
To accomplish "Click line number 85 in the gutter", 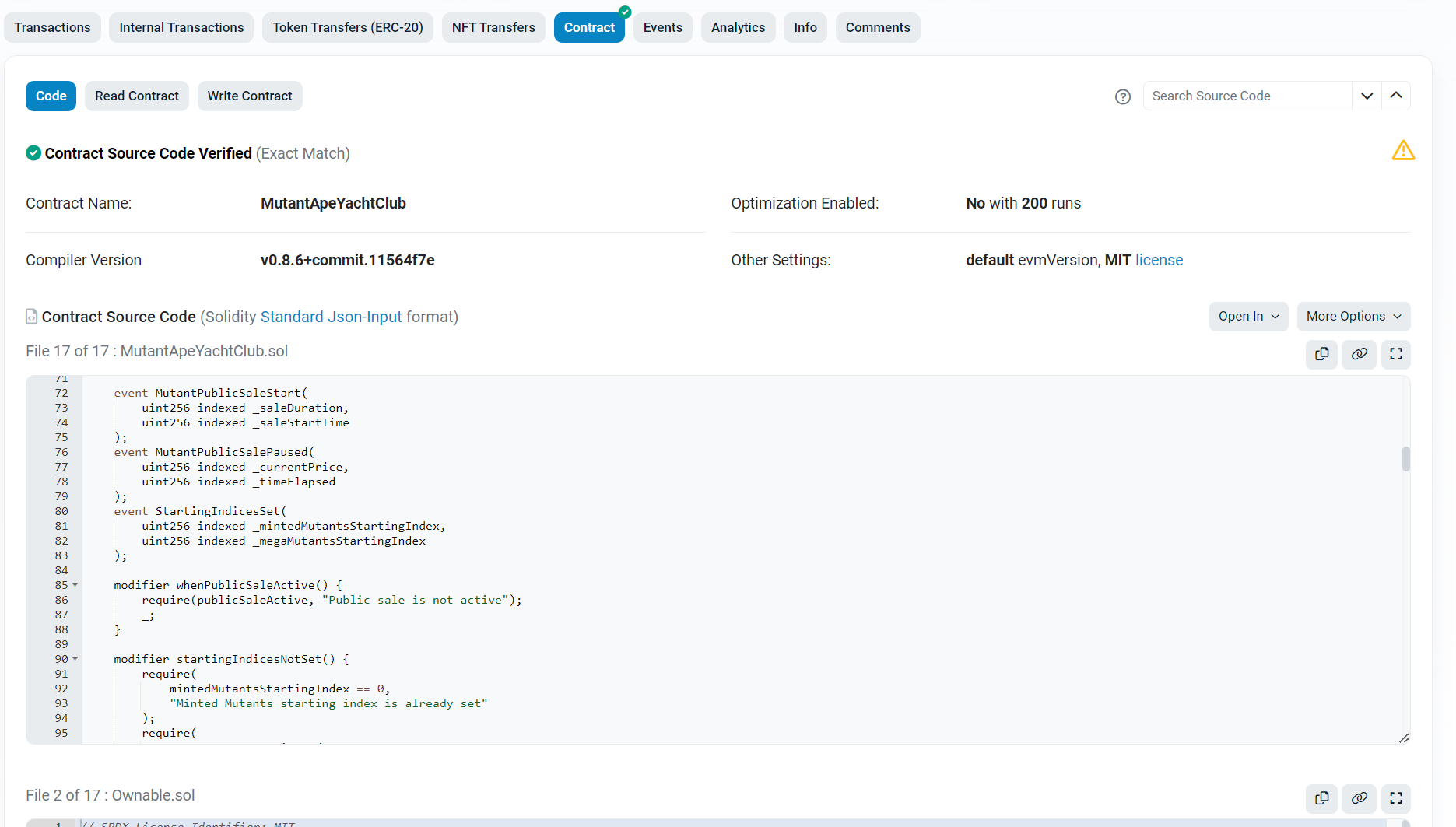I will 61,585.
